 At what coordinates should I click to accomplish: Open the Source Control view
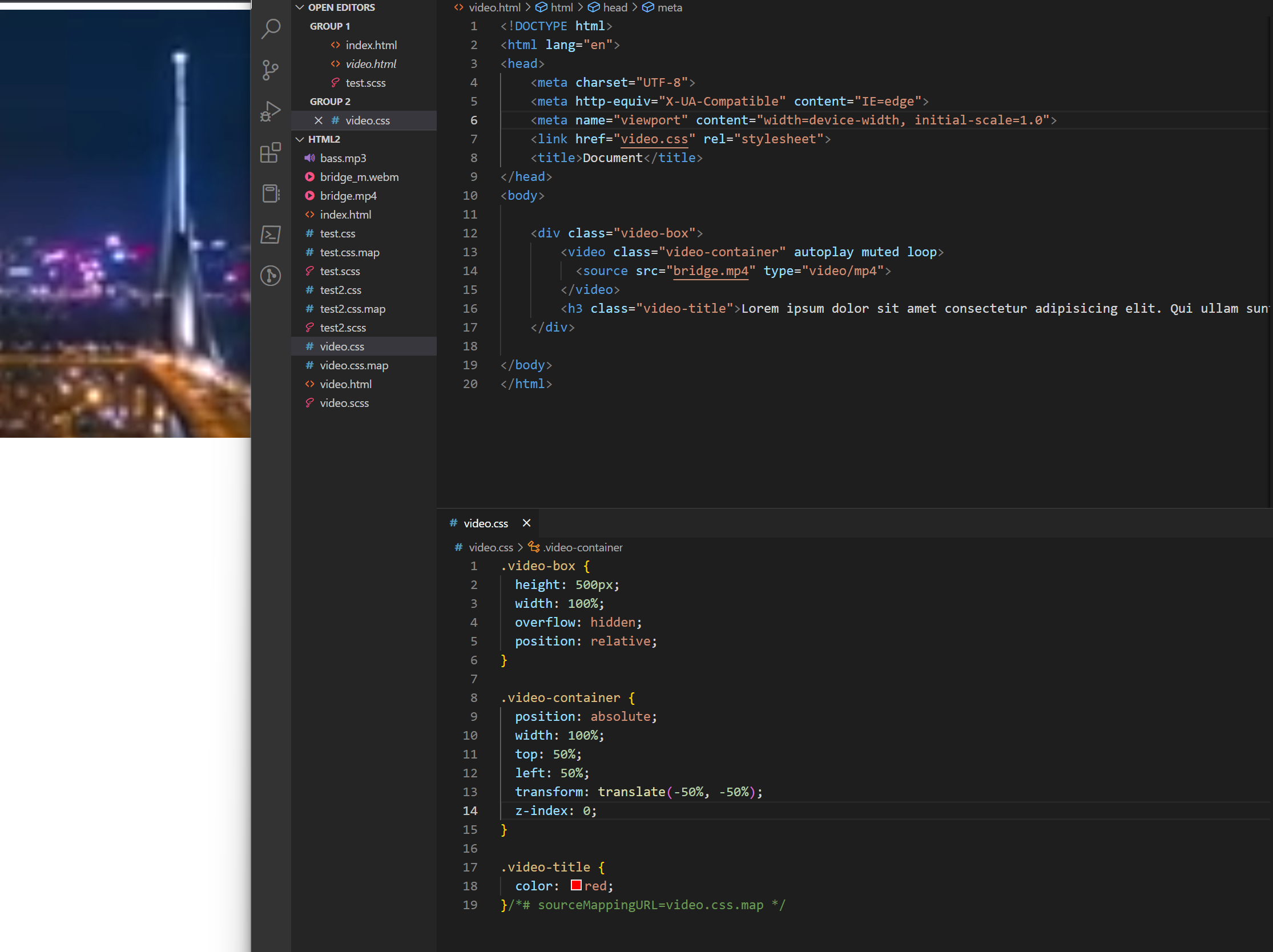tap(271, 70)
